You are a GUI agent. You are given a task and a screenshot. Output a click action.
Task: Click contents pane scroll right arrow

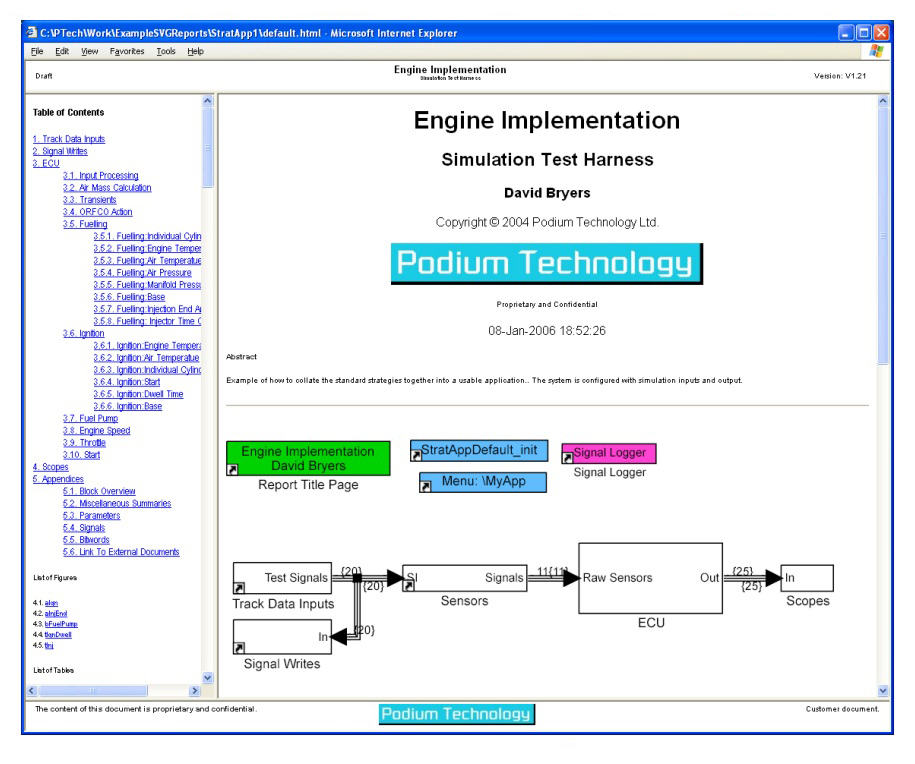pyautogui.click(x=195, y=690)
